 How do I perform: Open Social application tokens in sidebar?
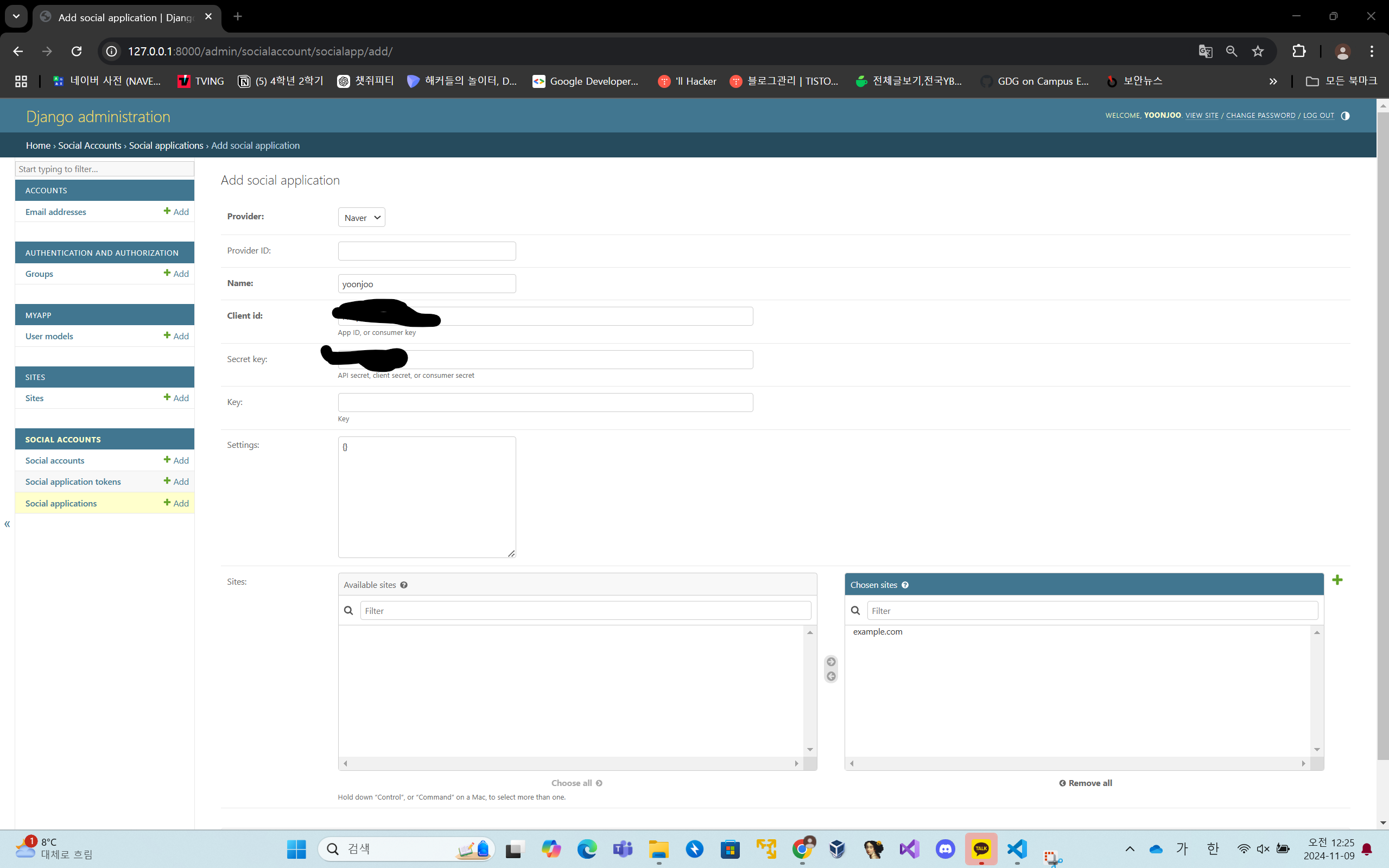73,481
